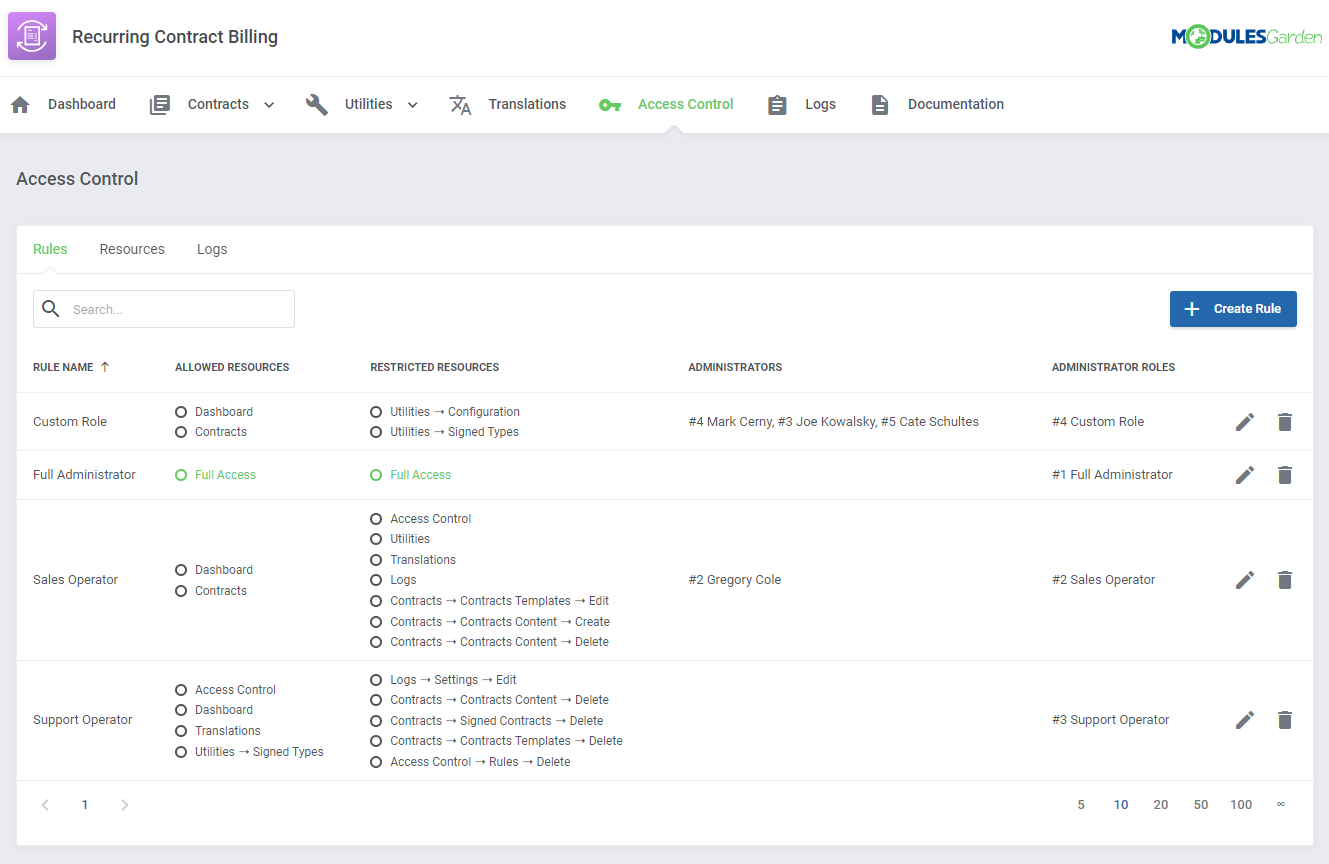Image resolution: width=1329 pixels, height=864 pixels.
Task: Click the Access Control key icon
Action: coord(610,105)
